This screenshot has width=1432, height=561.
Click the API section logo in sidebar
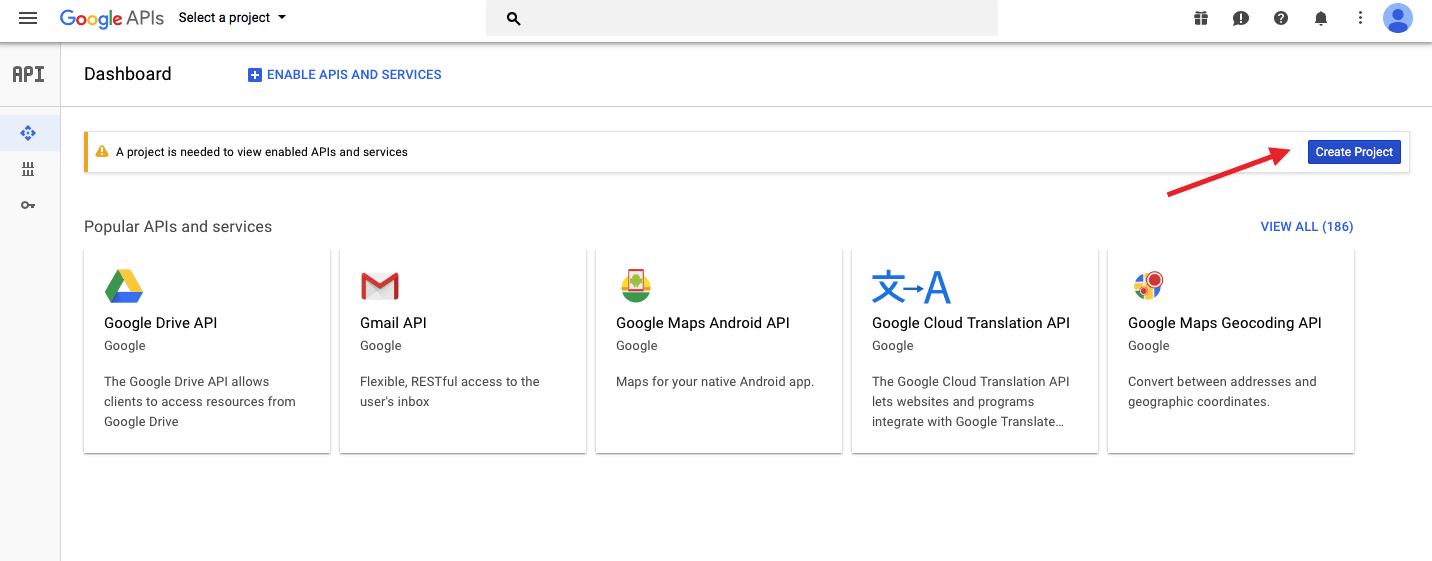click(x=28, y=74)
